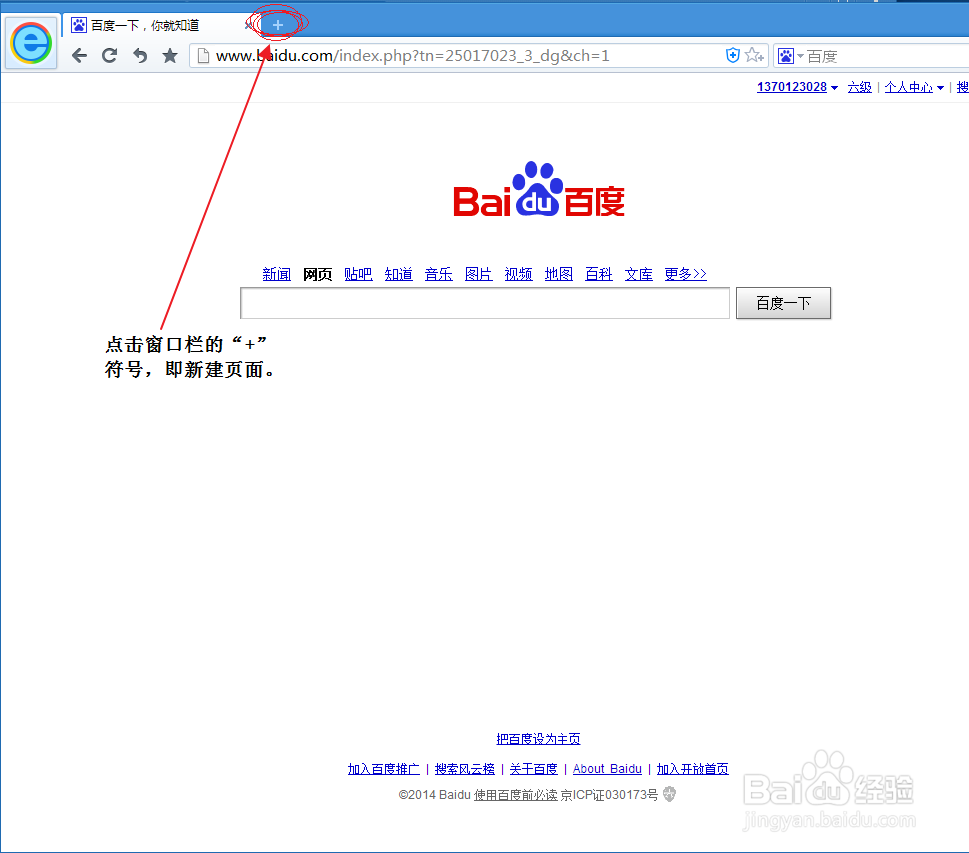Click the 360 browser logo icon
The height and width of the screenshot is (853, 969).
[x=31, y=43]
